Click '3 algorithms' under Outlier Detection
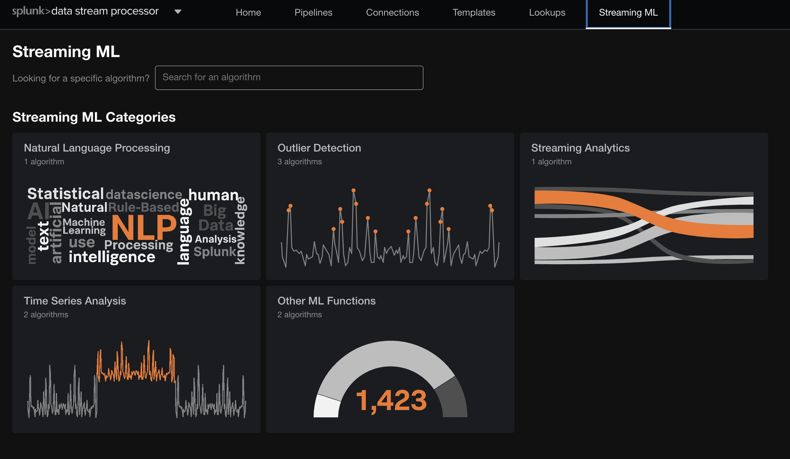 (x=299, y=162)
